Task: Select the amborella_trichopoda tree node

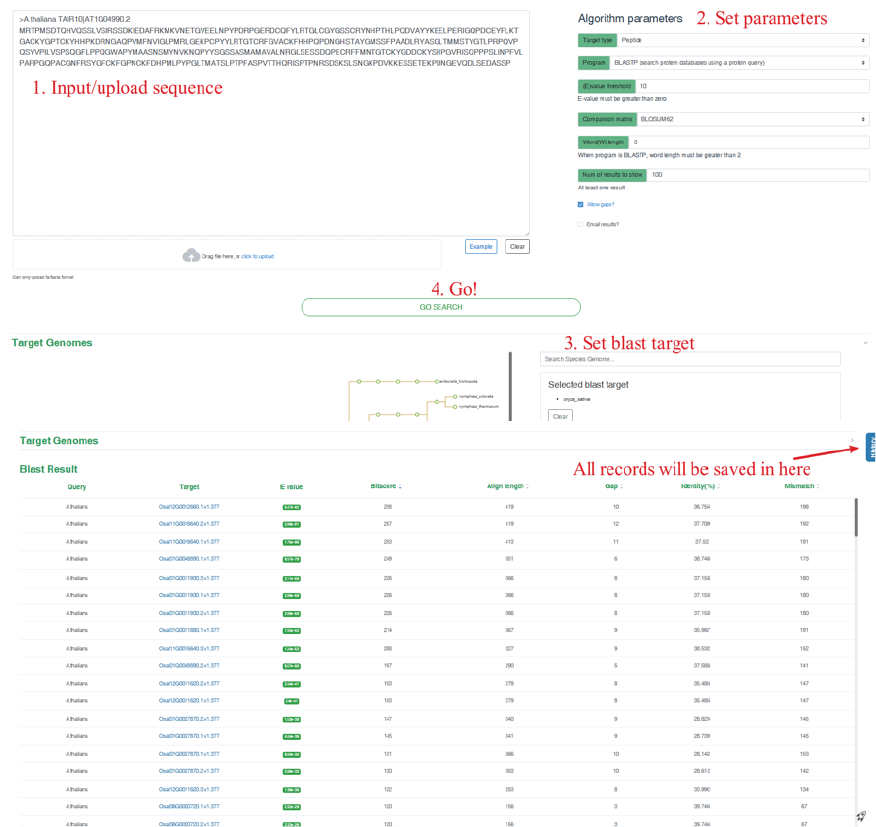Action: 437,381
